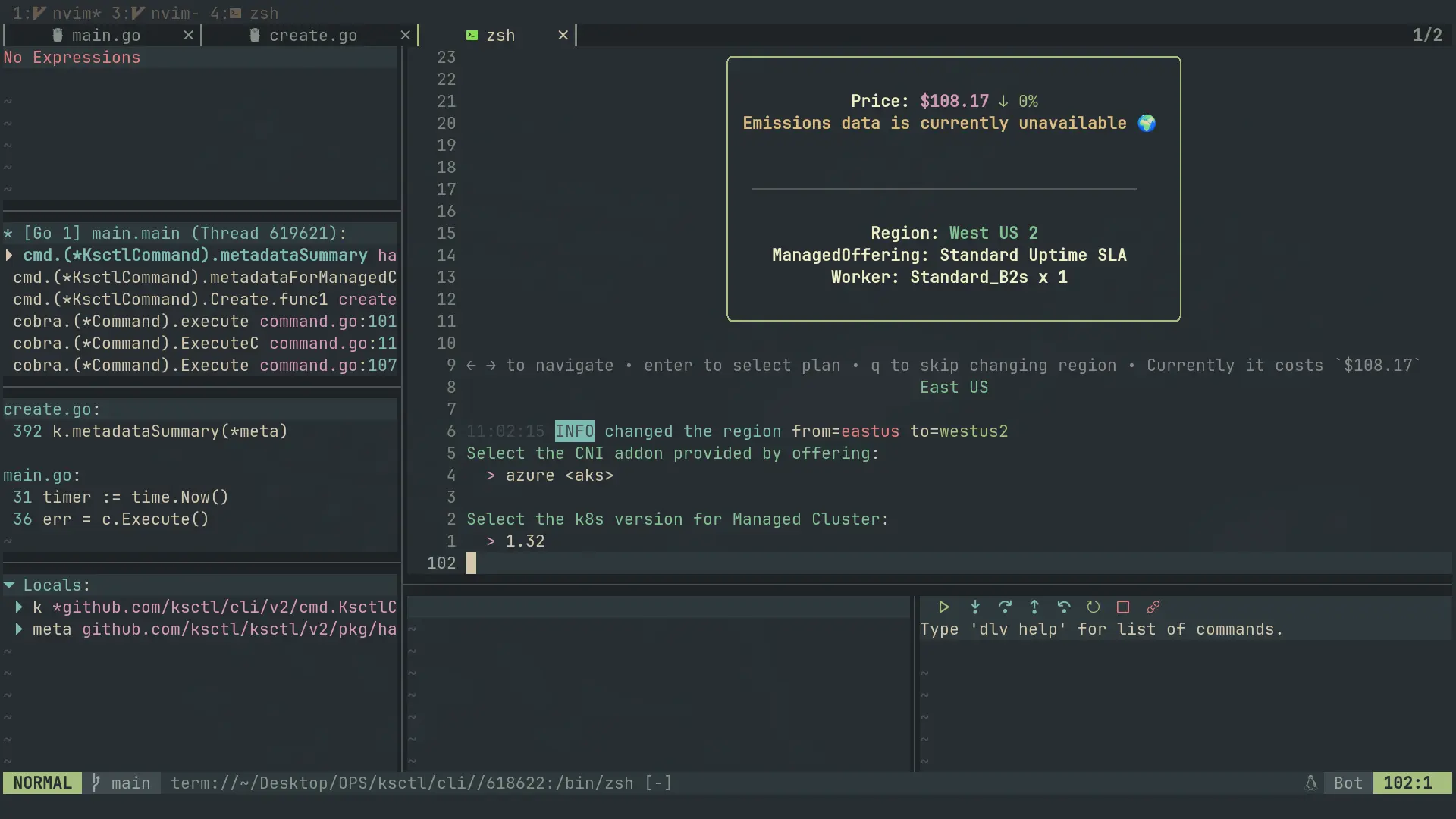Switch to the main.go tab
The height and width of the screenshot is (819, 1456).
tap(105, 36)
